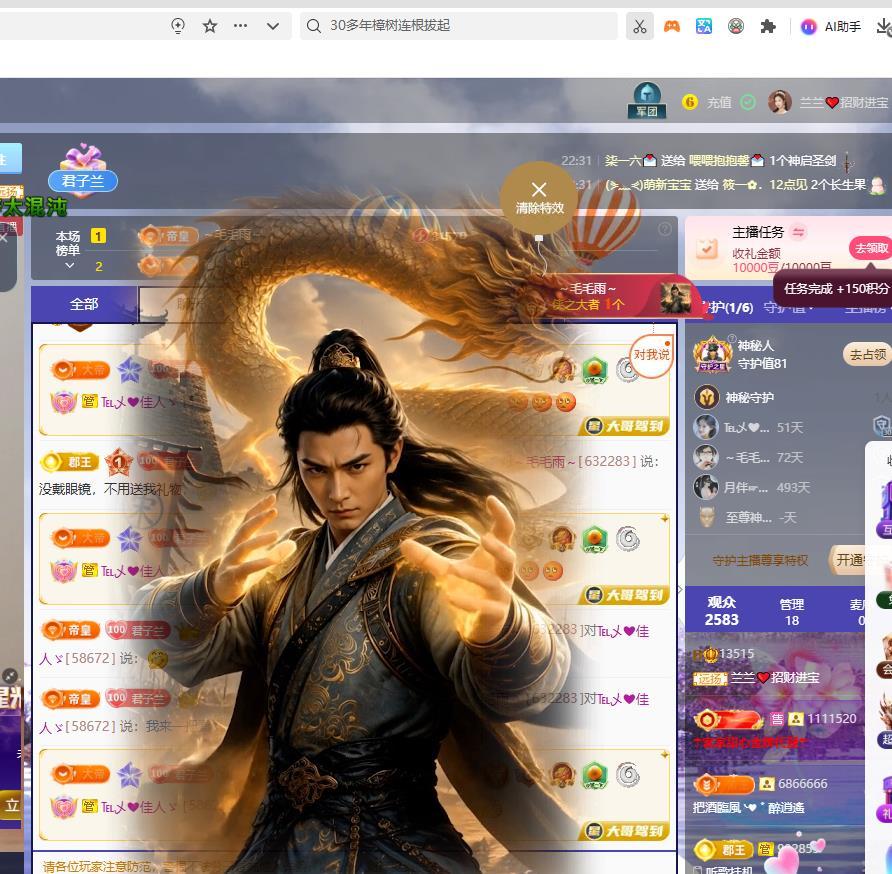
Task: Click audience ID 6866666
Action: (x=803, y=784)
